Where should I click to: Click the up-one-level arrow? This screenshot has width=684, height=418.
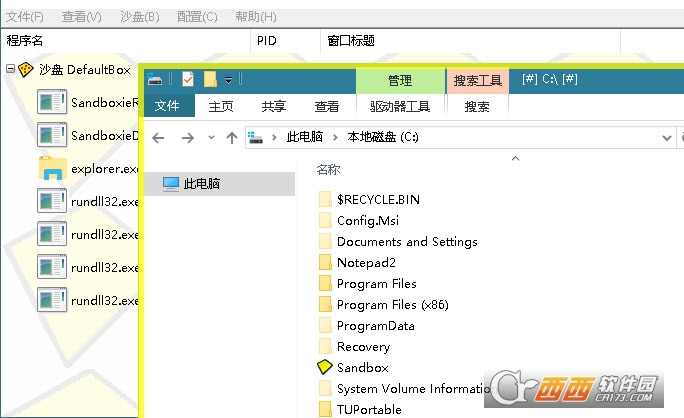(x=231, y=137)
